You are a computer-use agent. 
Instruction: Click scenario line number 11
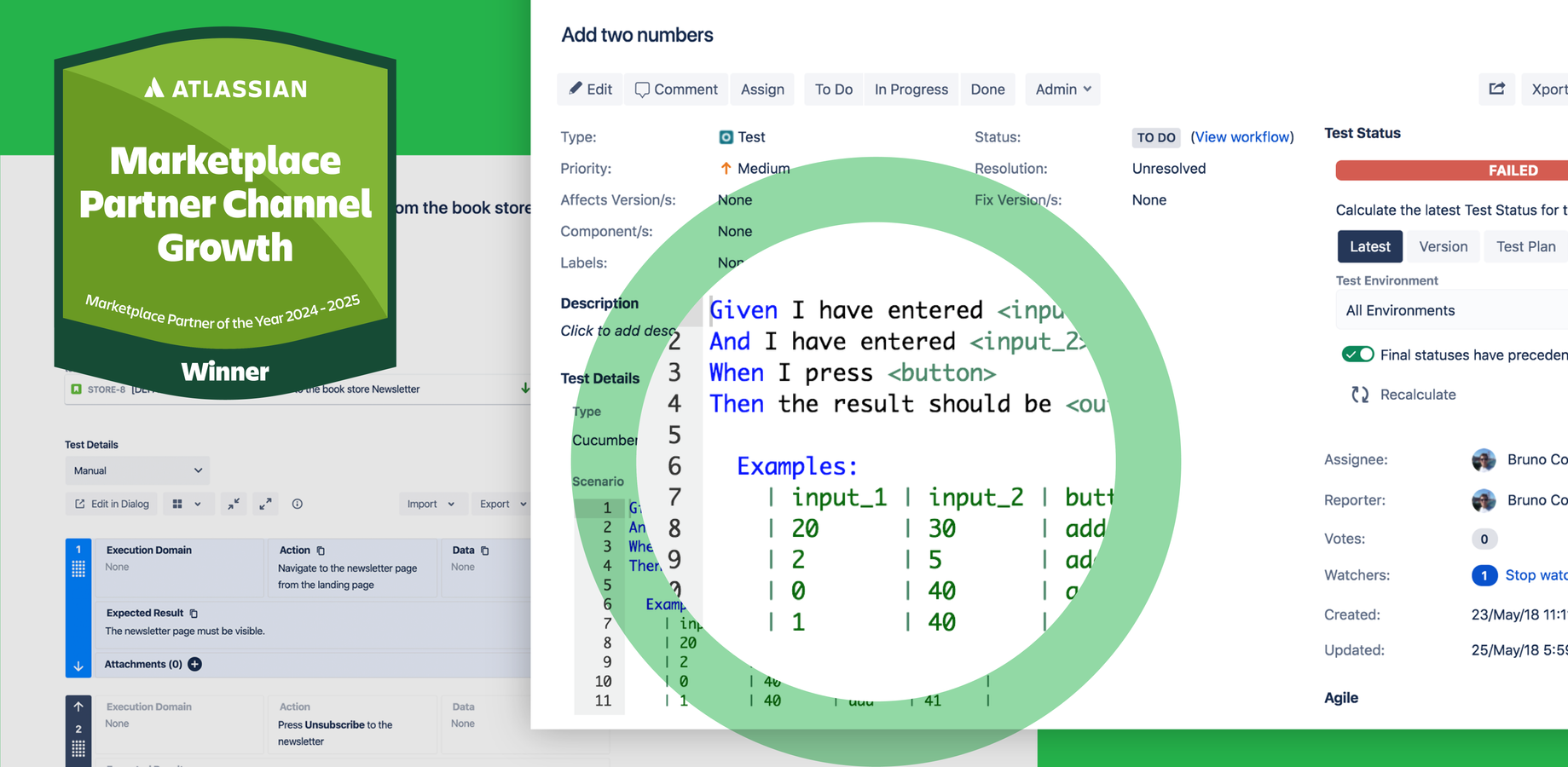[x=603, y=701]
